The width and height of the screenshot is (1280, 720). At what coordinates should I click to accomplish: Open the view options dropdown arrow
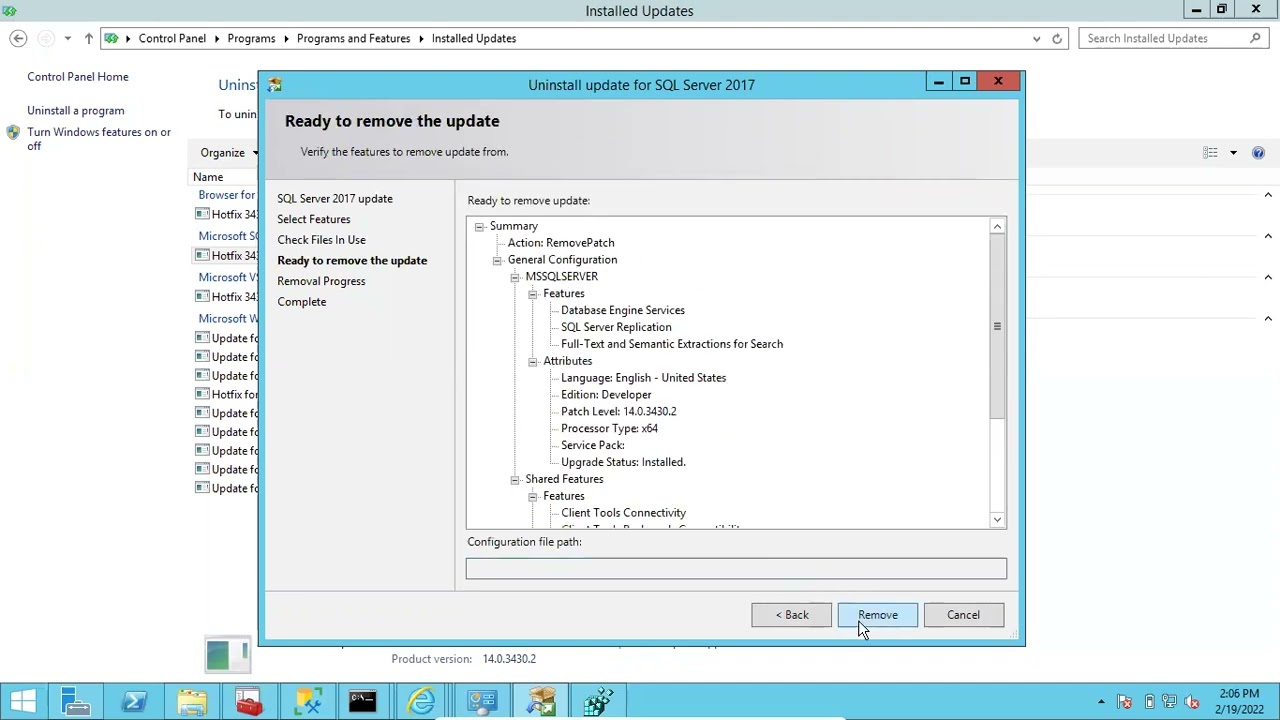pyautogui.click(x=1233, y=152)
